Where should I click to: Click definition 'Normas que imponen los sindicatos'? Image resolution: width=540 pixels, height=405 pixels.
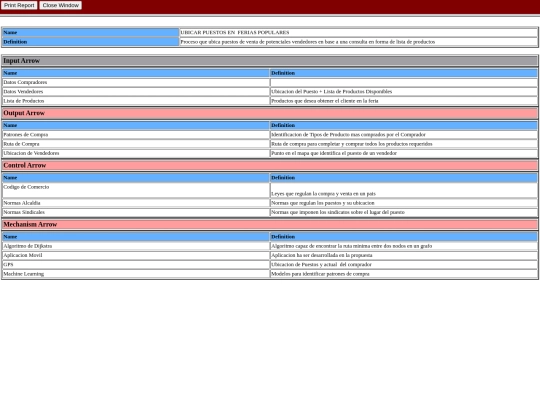click(338, 212)
